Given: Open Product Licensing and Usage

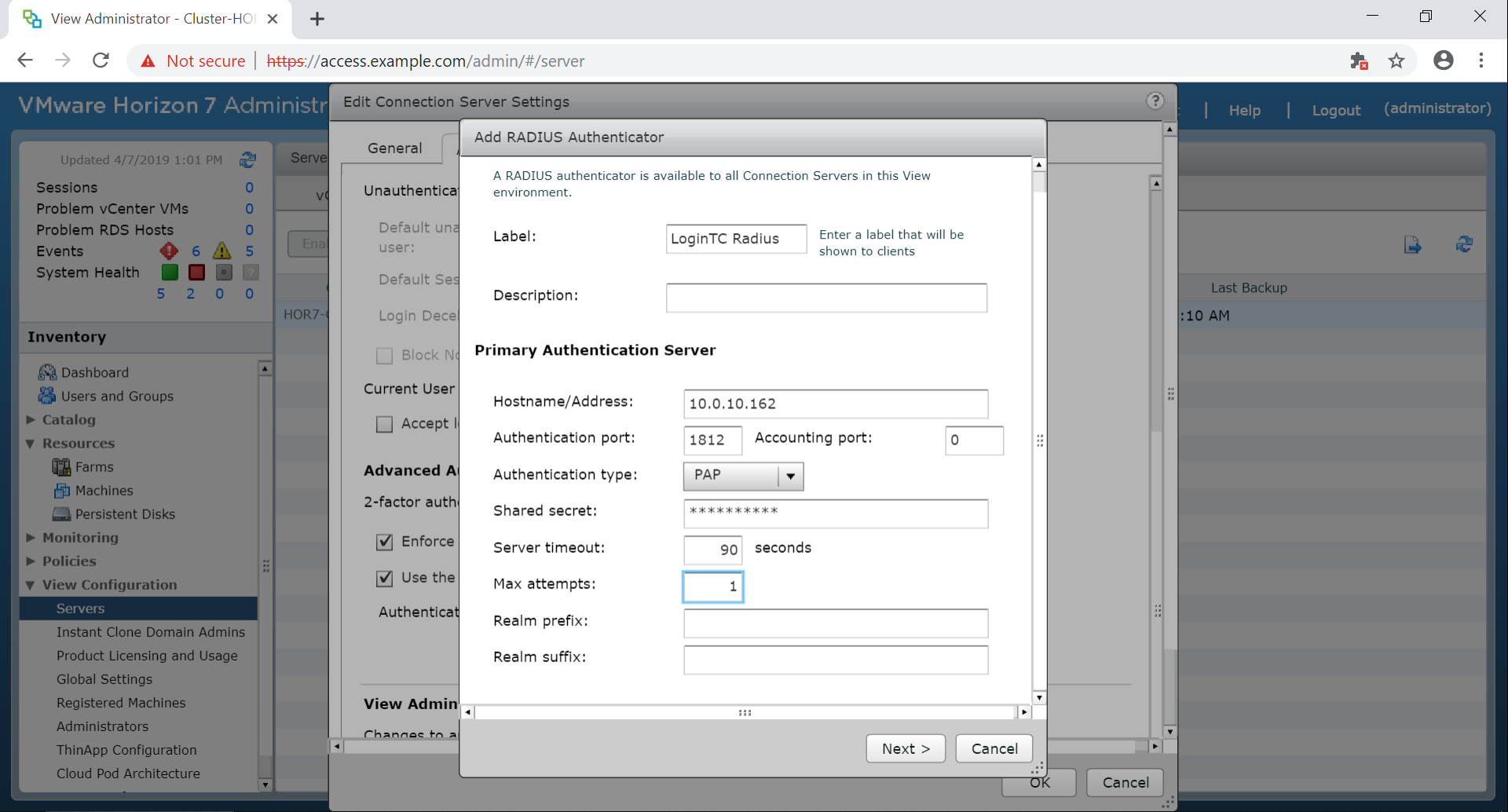Looking at the screenshot, I should point(147,656).
